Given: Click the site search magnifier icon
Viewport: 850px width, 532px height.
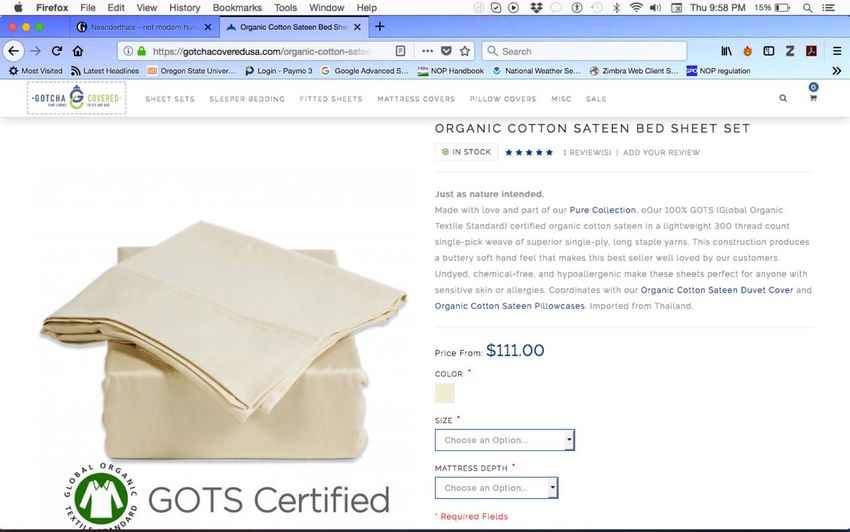Looking at the screenshot, I should click(x=783, y=98).
